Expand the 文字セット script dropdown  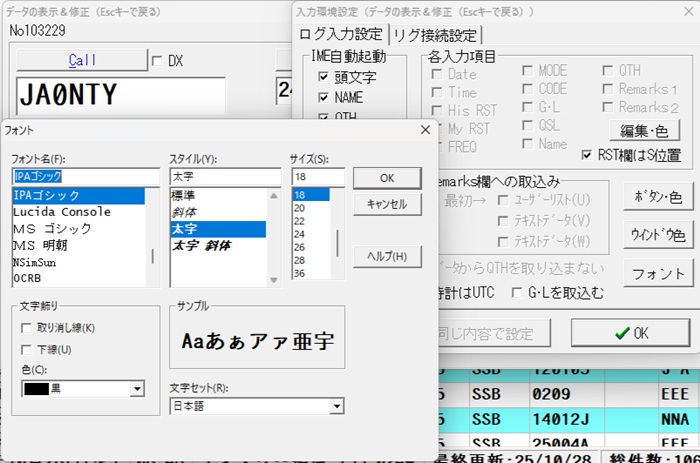[x=337, y=407]
